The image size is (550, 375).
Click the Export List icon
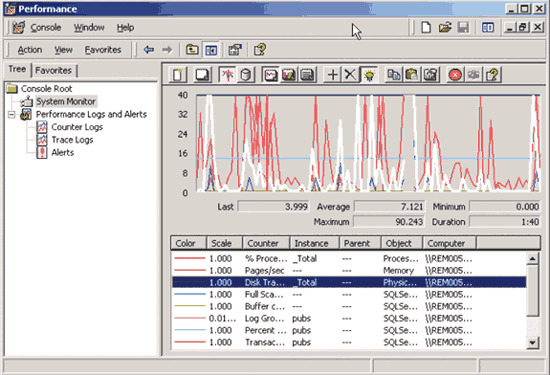click(x=235, y=50)
